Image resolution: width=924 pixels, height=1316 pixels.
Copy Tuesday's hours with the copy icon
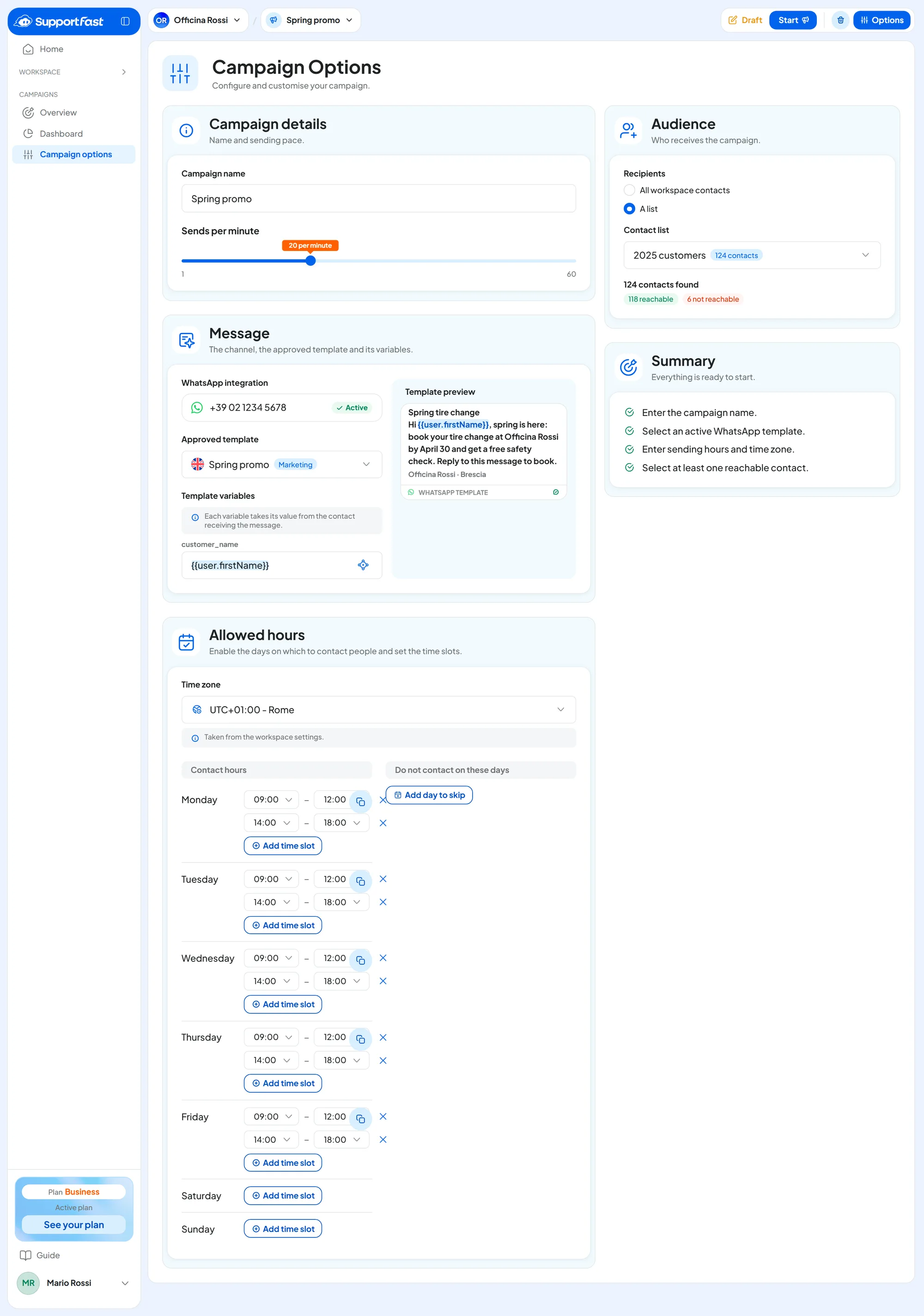[x=360, y=881]
